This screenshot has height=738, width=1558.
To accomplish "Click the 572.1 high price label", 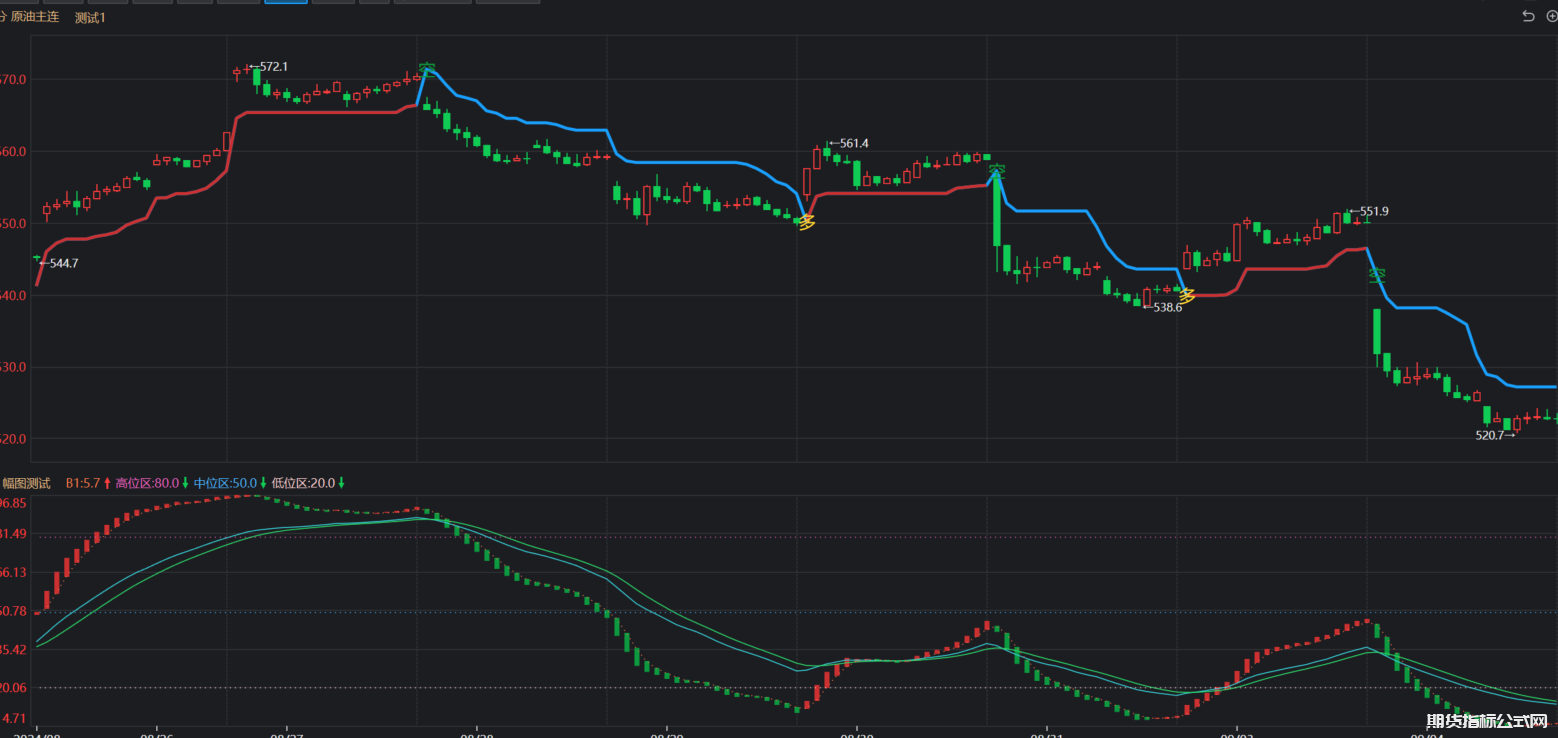I will pos(273,67).
